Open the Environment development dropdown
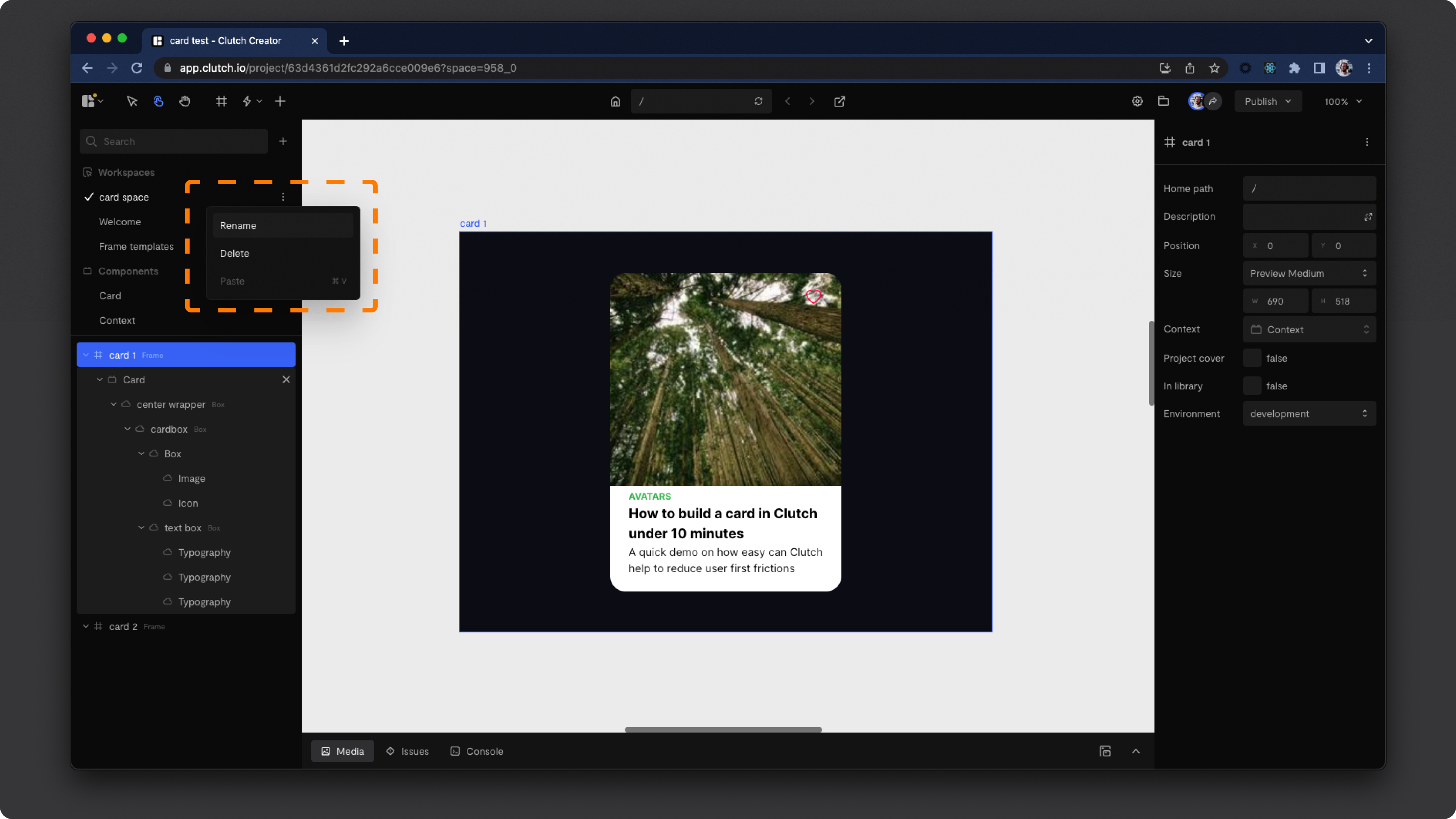The width and height of the screenshot is (1456, 819). 1309,414
